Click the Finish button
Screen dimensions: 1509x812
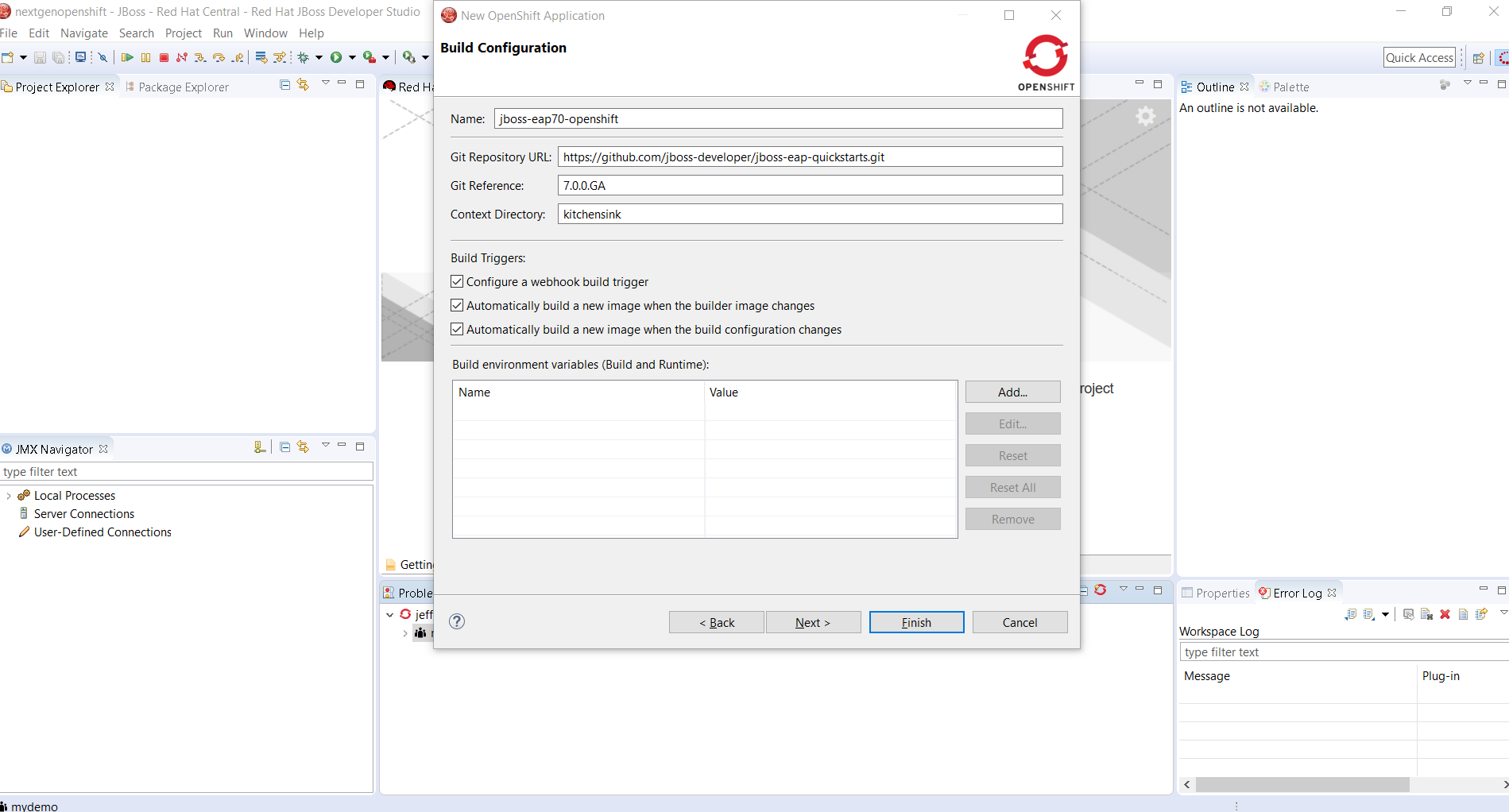tap(916, 622)
